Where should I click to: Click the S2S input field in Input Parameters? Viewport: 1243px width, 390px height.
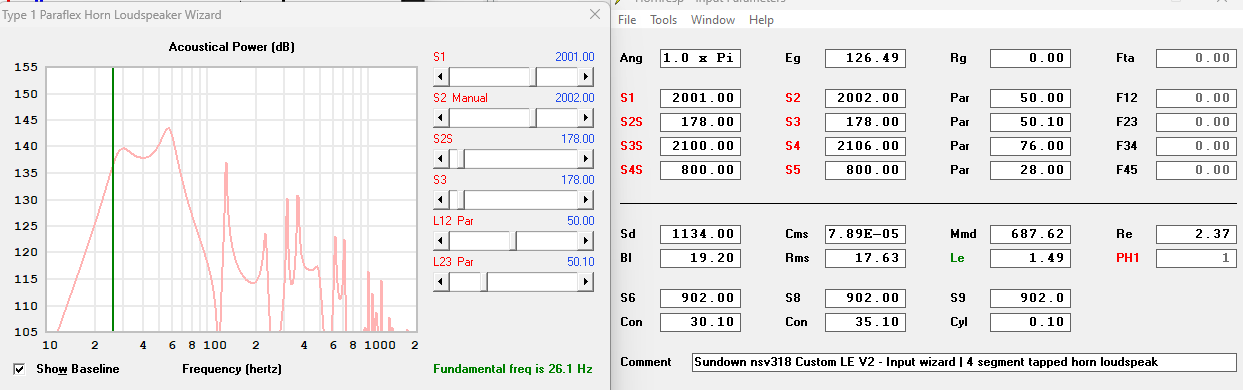[x=700, y=122]
